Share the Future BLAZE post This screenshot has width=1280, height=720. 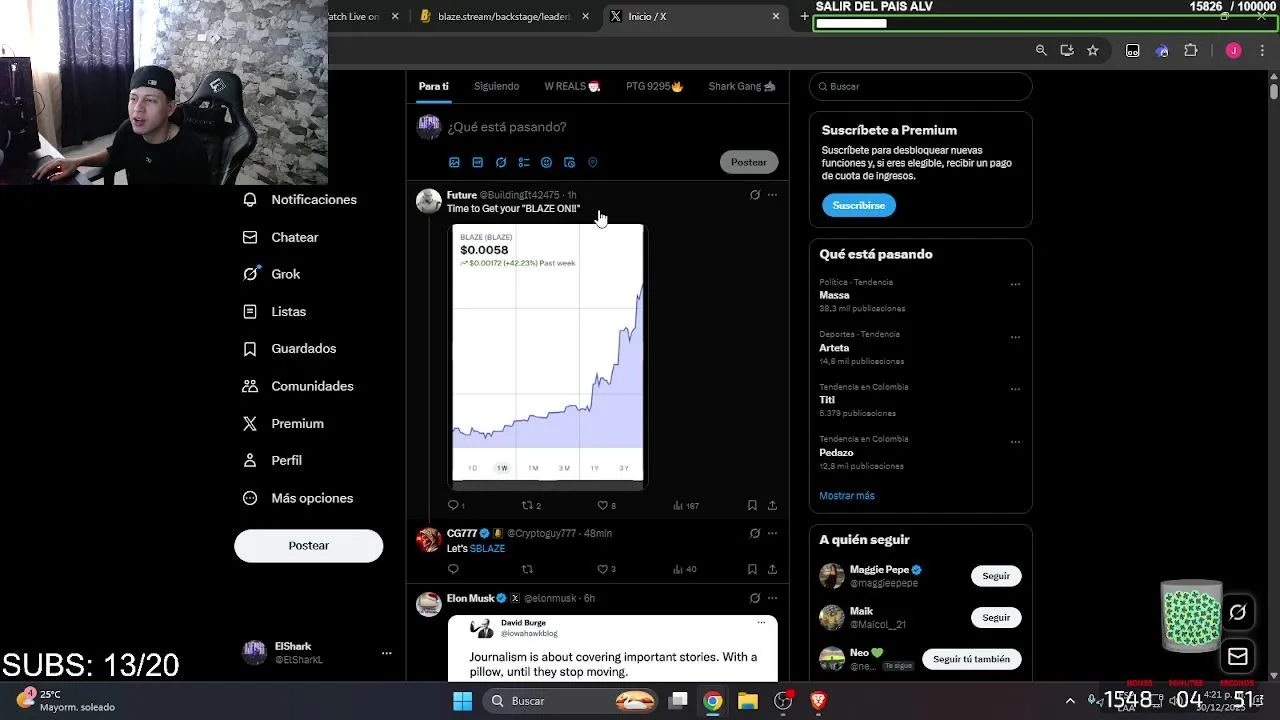pos(772,505)
